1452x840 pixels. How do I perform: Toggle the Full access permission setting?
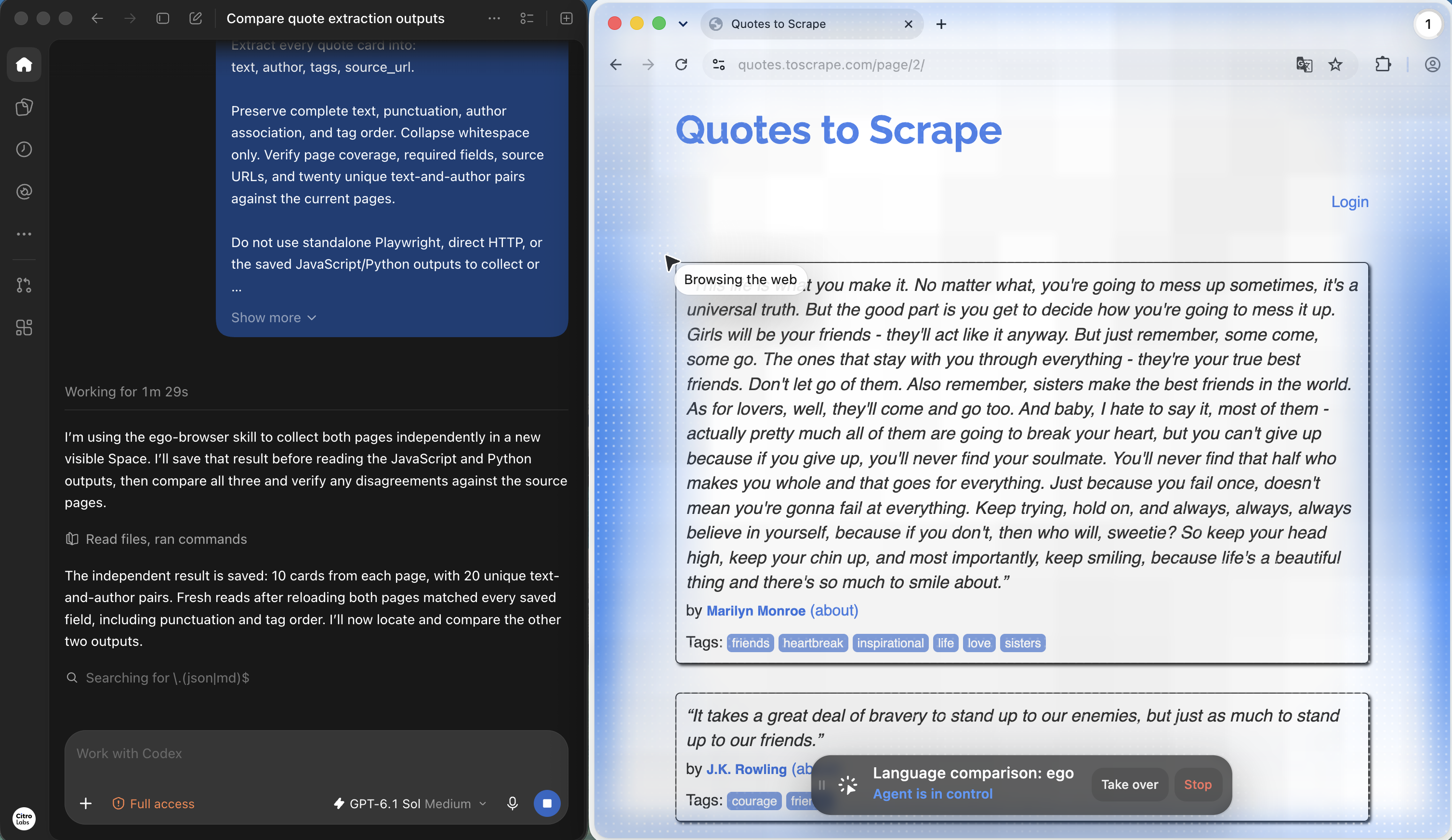point(153,803)
